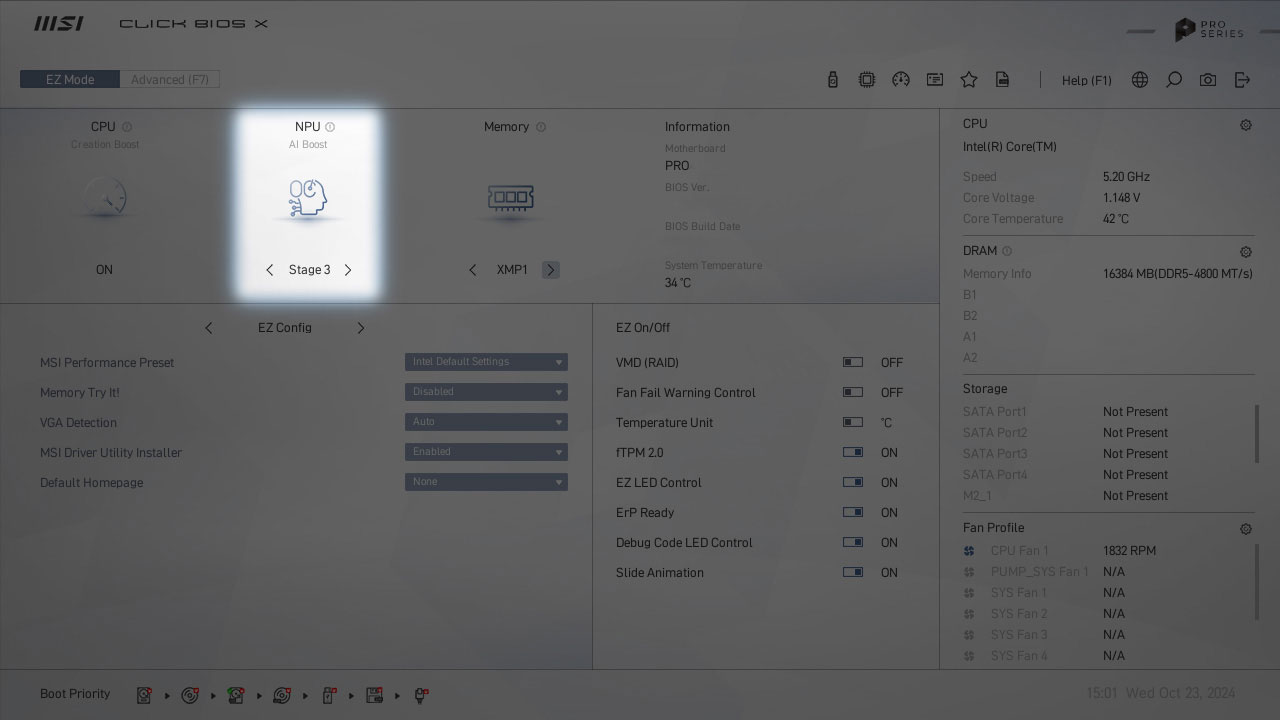
Task: Open CPU panel settings gear
Action: pyautogui.click(x=1246, y=125)
